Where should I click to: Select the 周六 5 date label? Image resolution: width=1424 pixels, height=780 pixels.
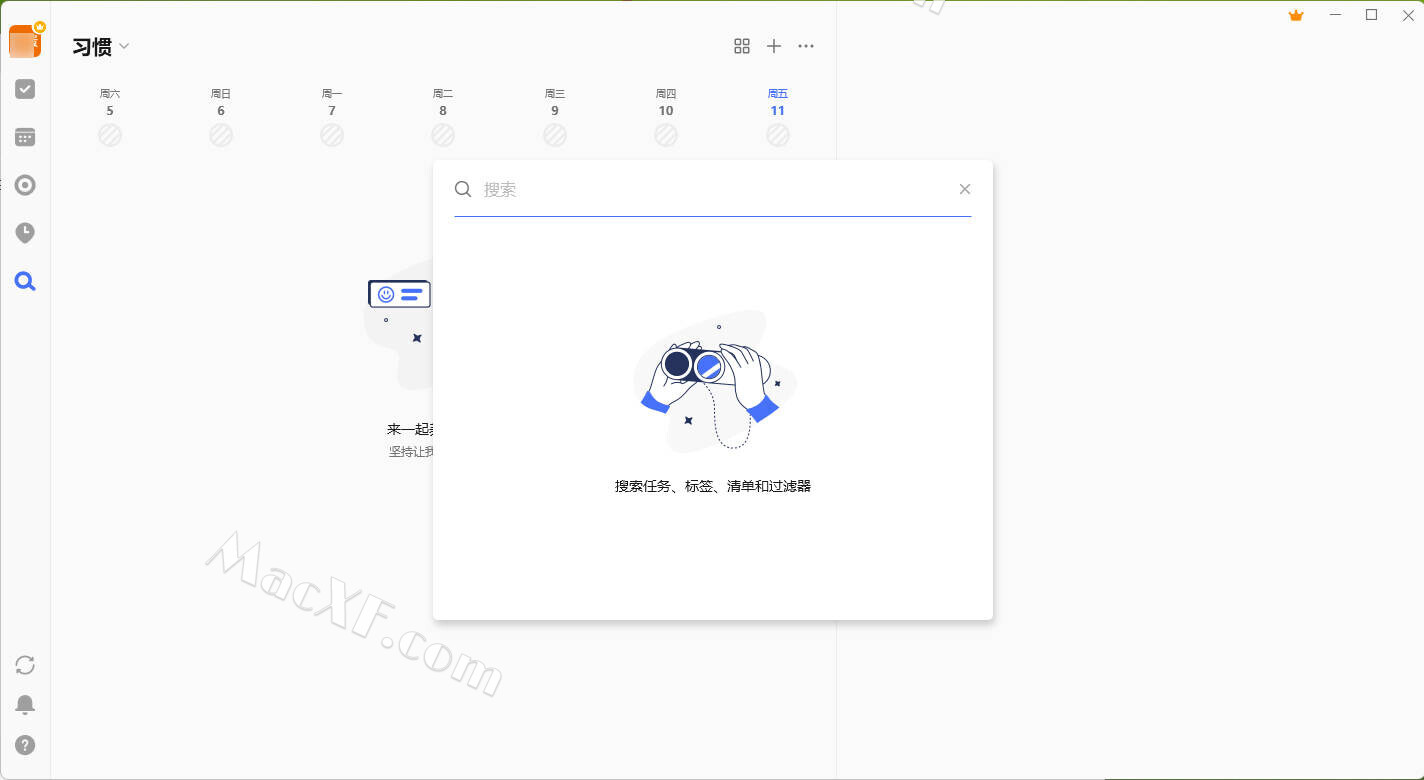coord(110,102)
